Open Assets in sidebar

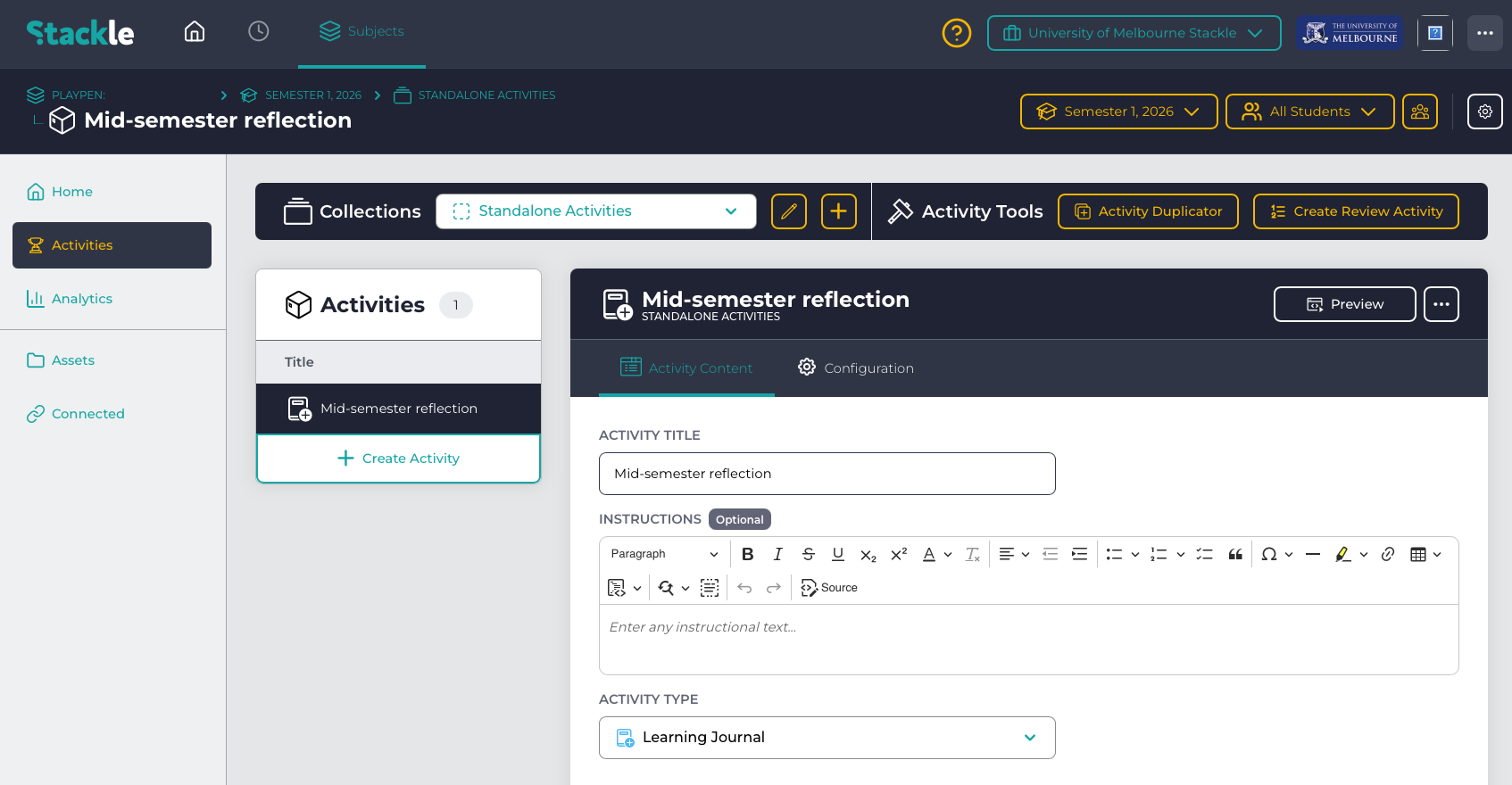pyautogui.click(x=112, y=360)
